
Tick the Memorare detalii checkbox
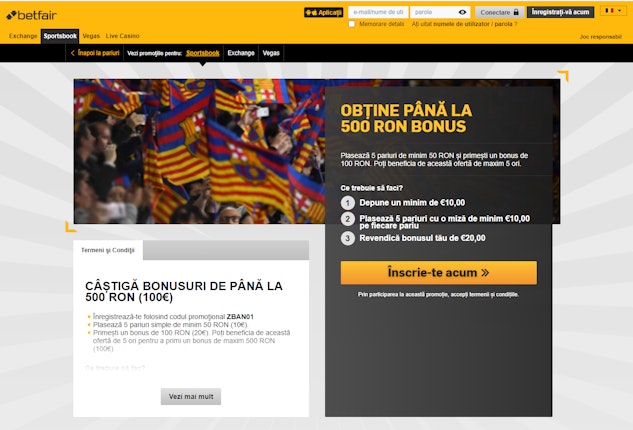pos(352,24)
